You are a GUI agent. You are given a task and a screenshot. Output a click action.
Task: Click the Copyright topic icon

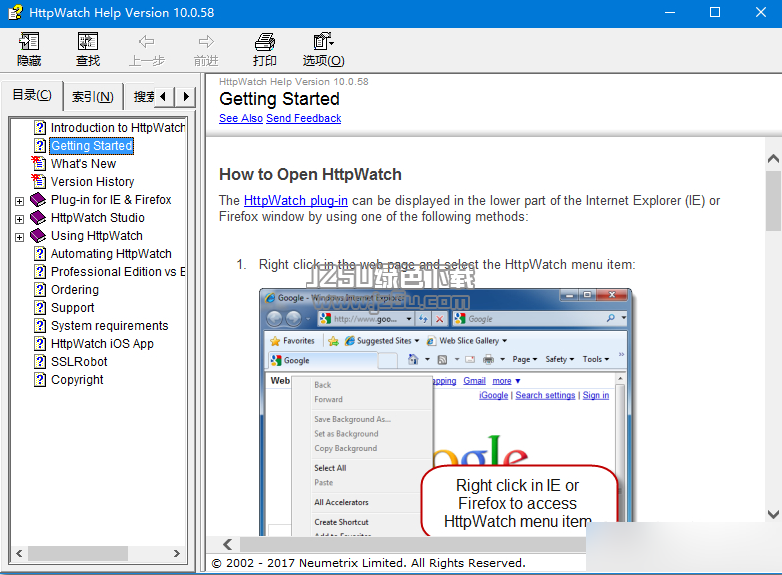[40, 380]
